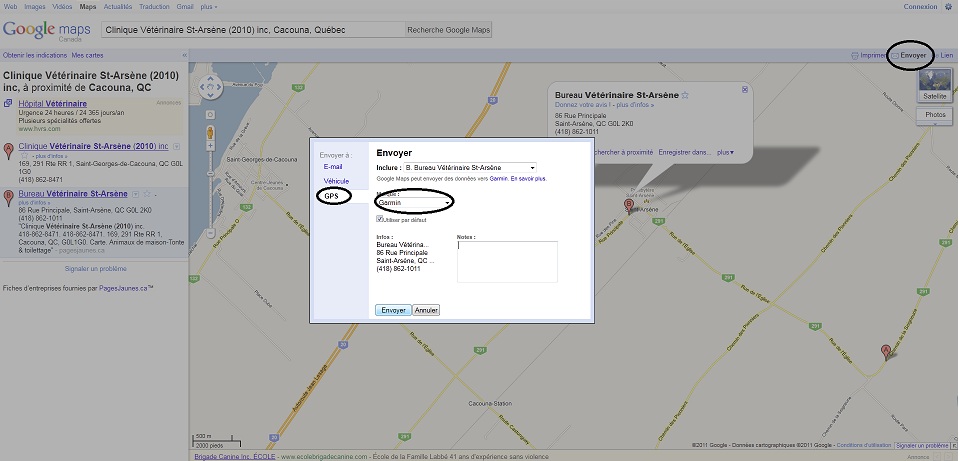Image resolution: width=960 pixels, height=461 pixels.
Task: Open Traduction in the top navigation bar
Action: point(154,7)
